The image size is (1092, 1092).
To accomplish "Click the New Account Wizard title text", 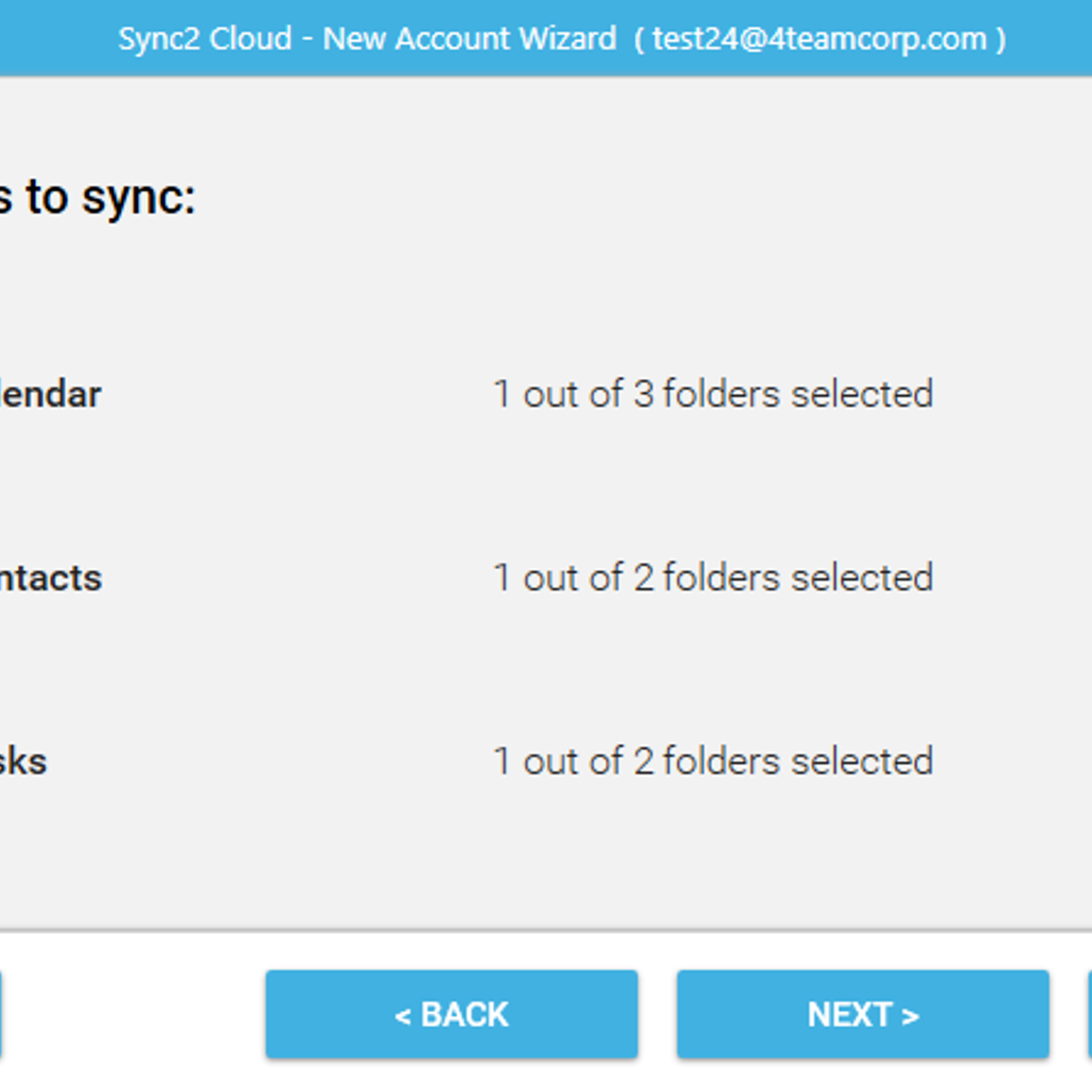I will [x=470, y=39].
